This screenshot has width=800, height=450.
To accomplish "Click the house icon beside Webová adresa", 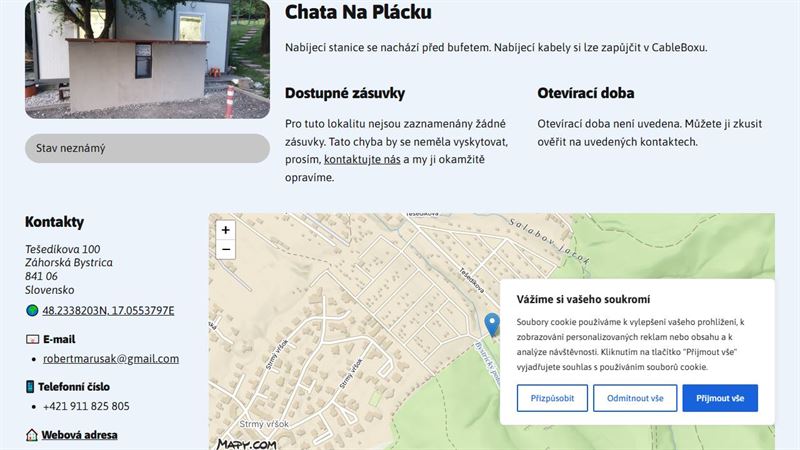I will pos(32,435).
